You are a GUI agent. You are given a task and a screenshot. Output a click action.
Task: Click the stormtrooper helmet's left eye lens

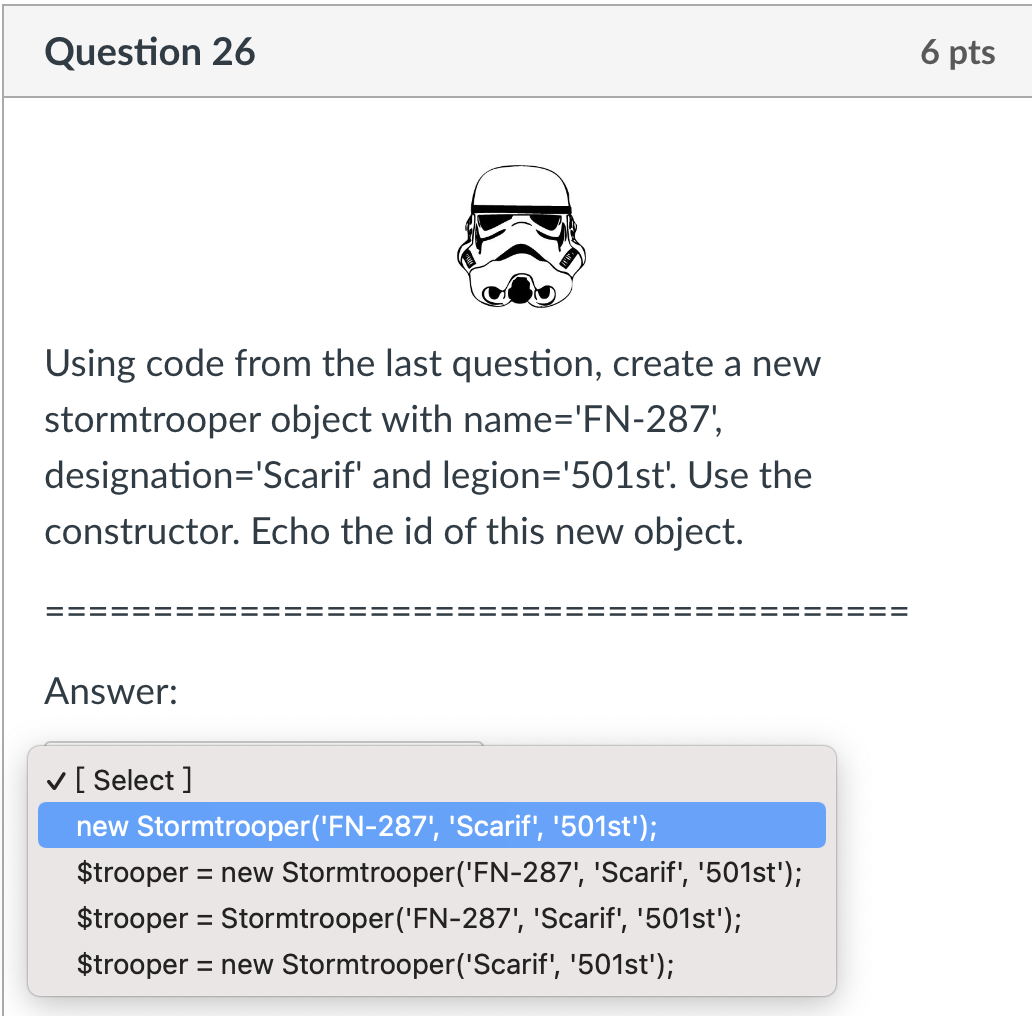point(492,220)
